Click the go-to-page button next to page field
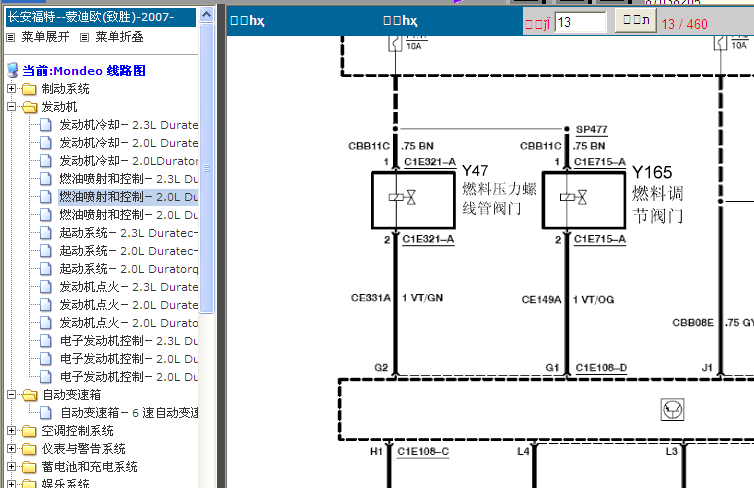Viewport: 754px width, 488px height. (x=636, y=21)
